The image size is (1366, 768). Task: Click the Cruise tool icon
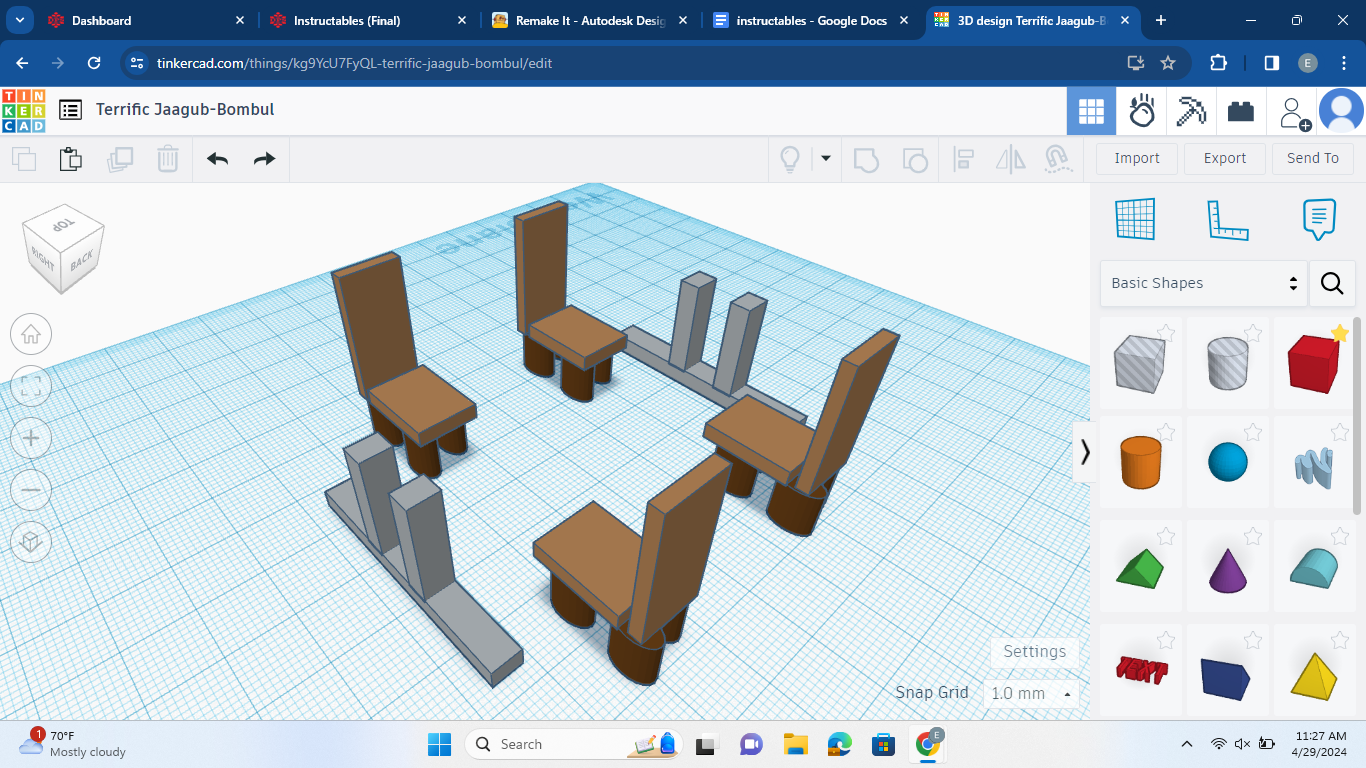coord(1057,159)
